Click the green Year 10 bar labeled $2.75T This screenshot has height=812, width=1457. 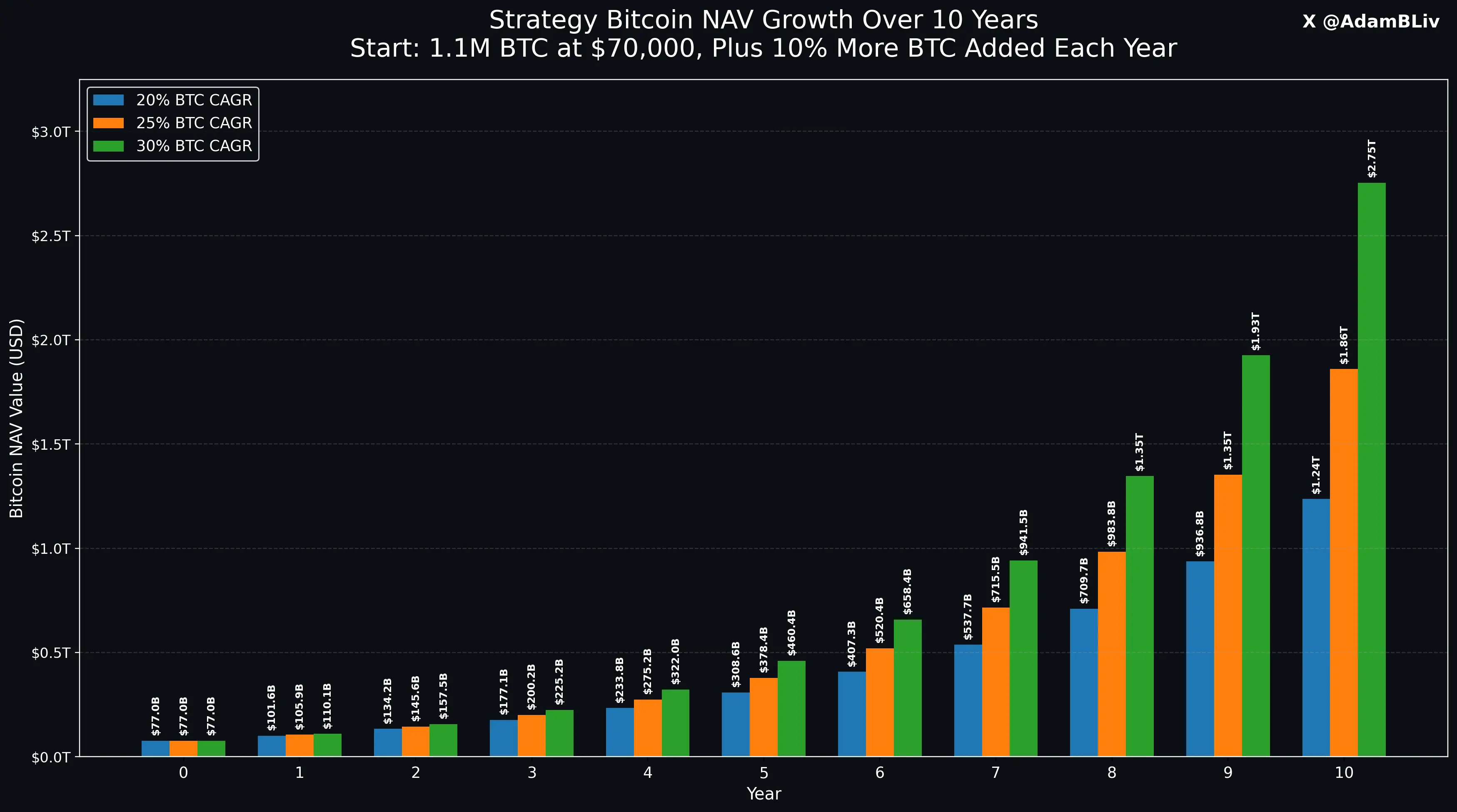point(1372,469)
